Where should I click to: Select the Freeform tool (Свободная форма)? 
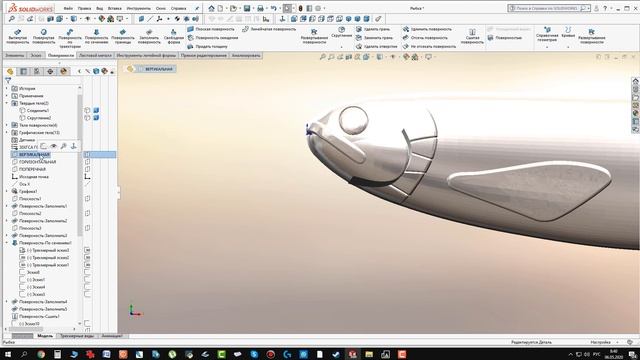[x=173, y=36]
